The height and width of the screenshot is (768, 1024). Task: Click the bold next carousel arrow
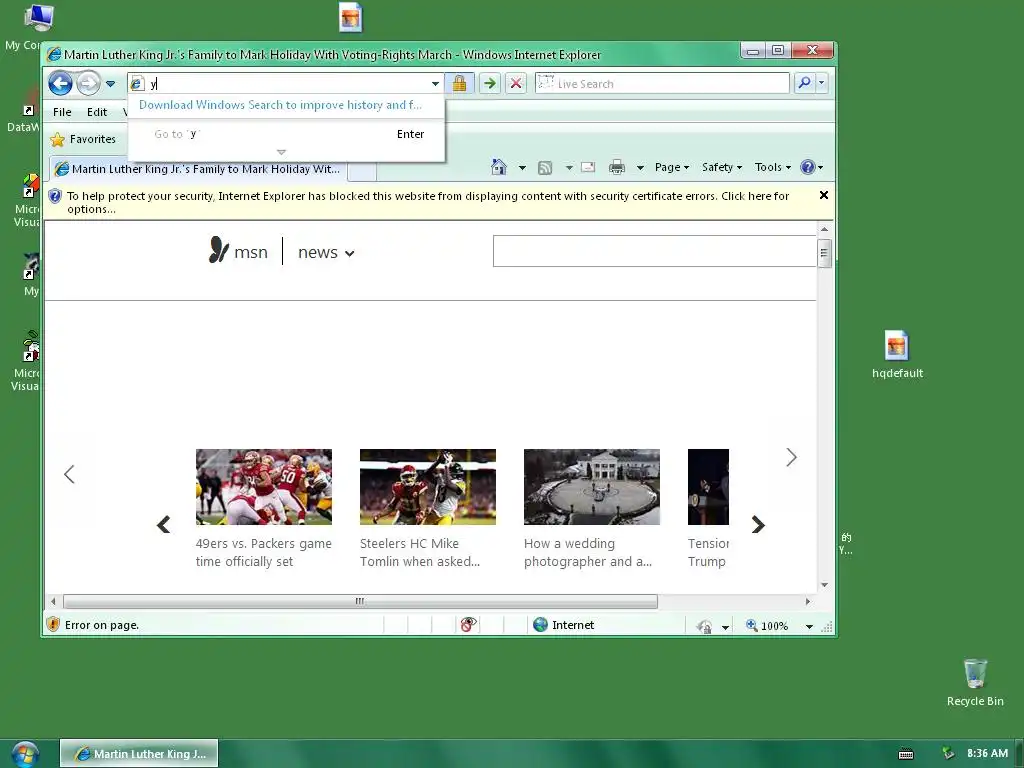coord(758,524)
